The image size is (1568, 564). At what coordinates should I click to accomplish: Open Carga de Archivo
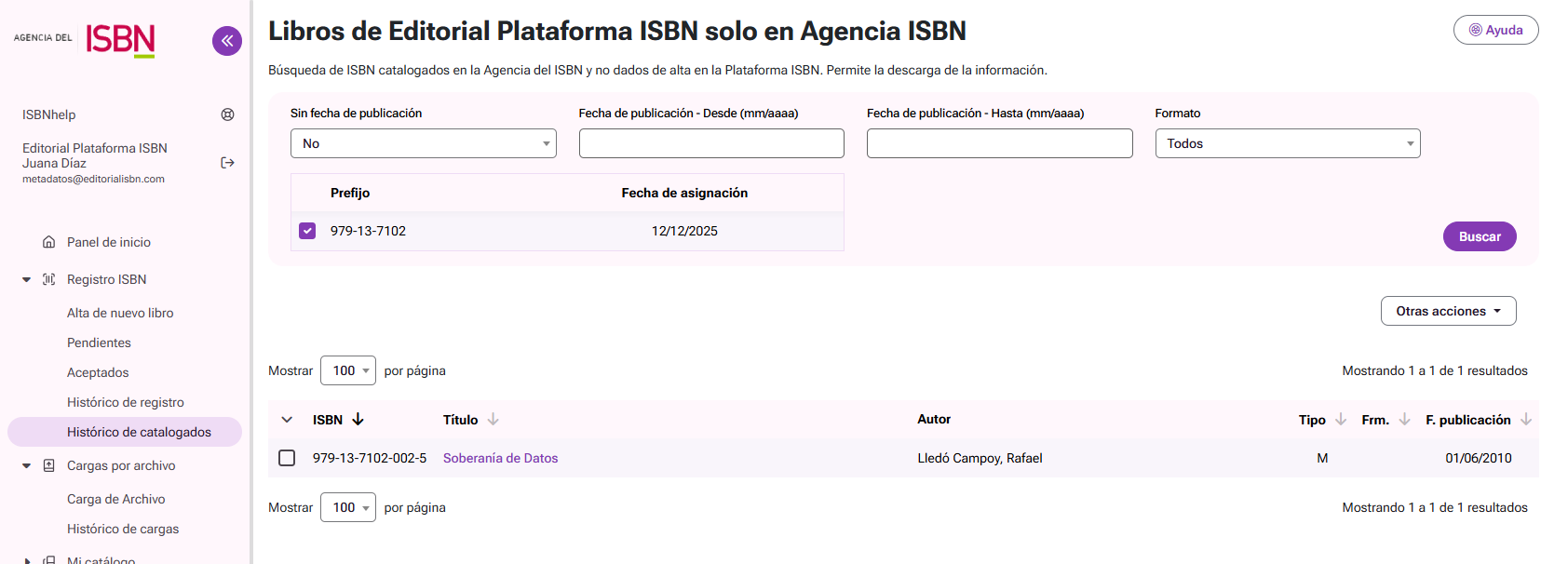tap(116, 499)
